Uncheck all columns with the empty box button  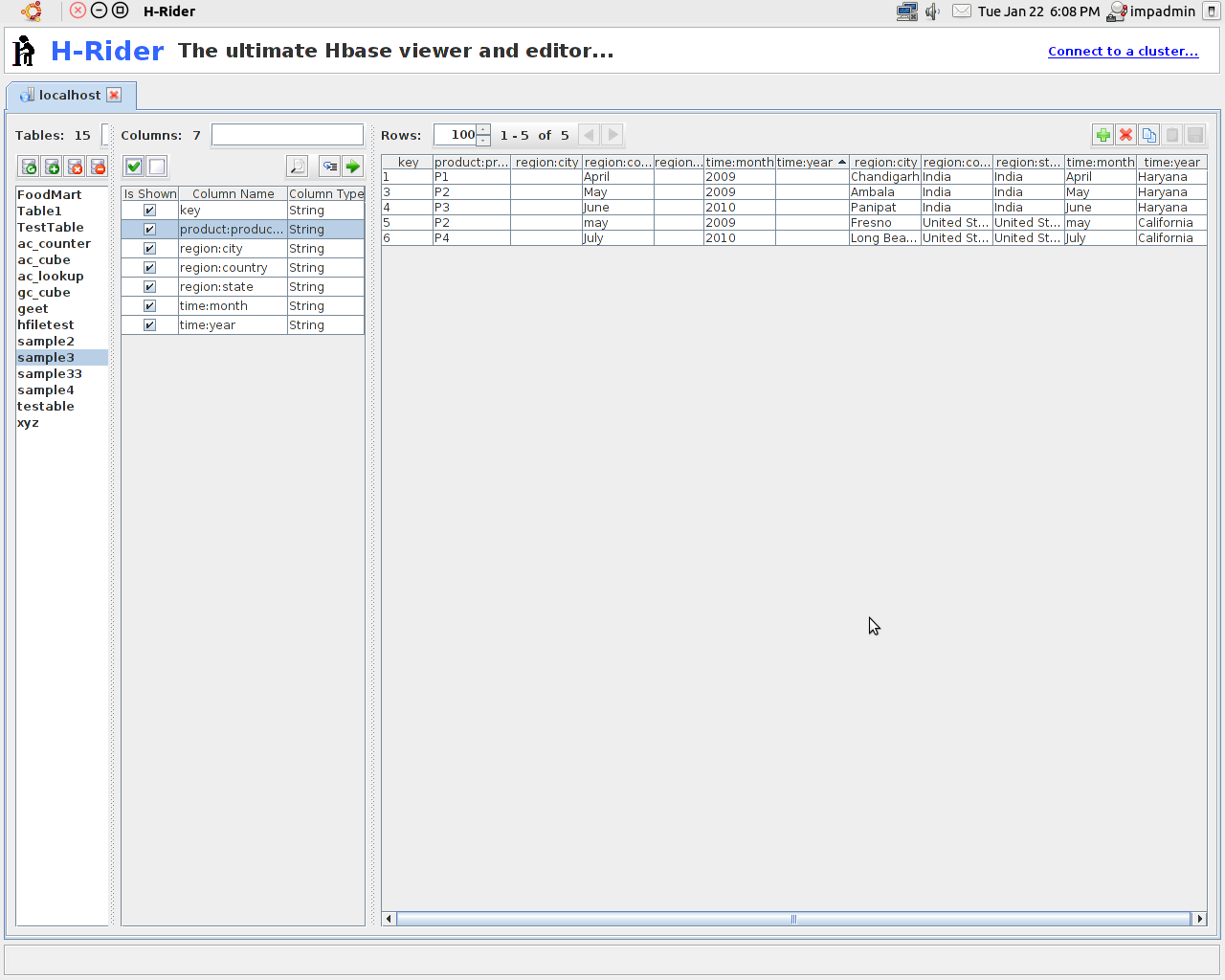pyautogui.click(x=157, y=167)
